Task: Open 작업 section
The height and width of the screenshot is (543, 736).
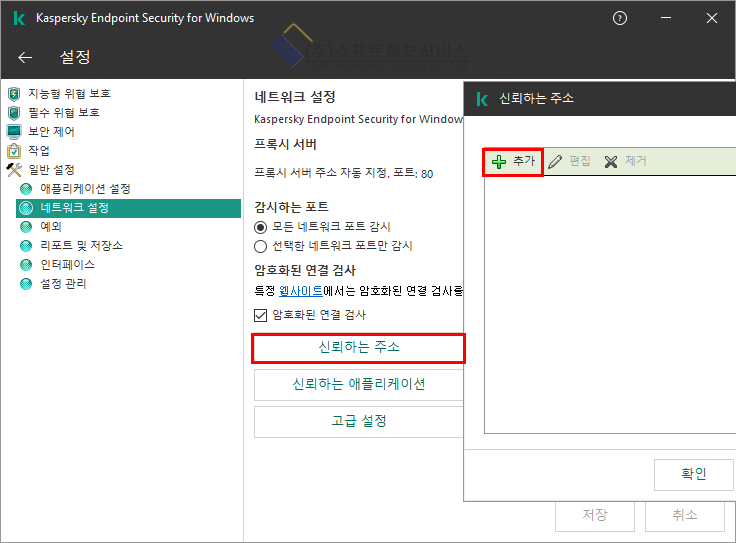Action: click(39, 151)
